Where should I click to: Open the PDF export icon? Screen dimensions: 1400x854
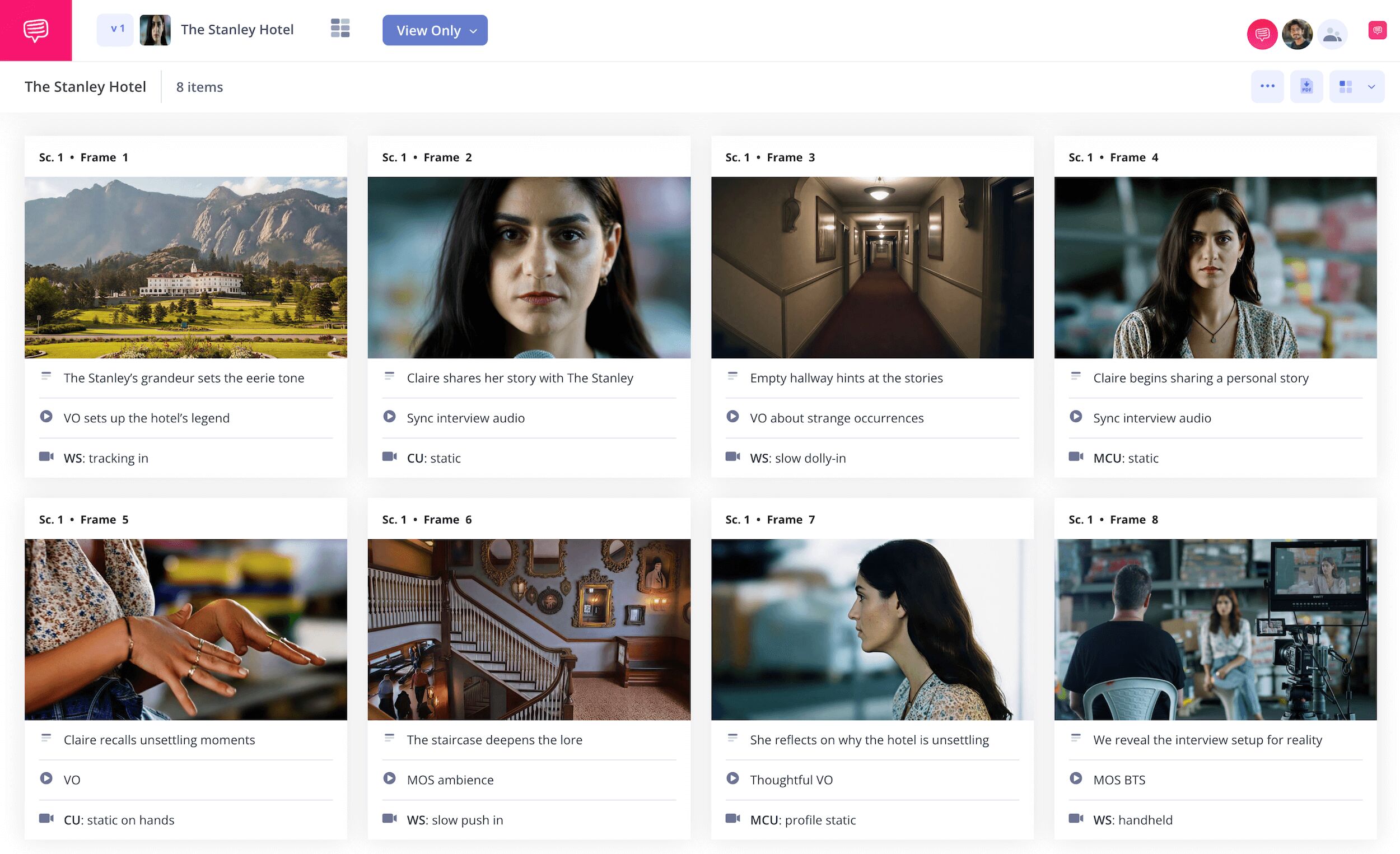pyautogui.click(x=1306, y=86)
